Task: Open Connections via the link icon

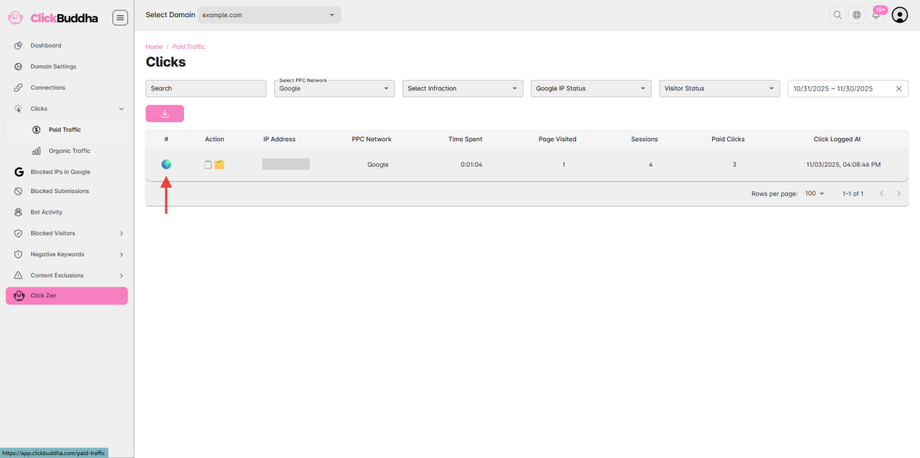Action: click(x=18, y=88)
